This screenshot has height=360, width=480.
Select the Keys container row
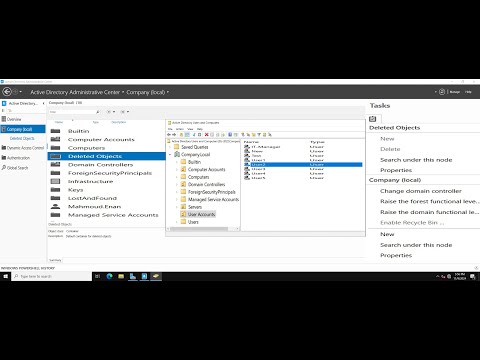pyautogui.click(x=107, y=190)
